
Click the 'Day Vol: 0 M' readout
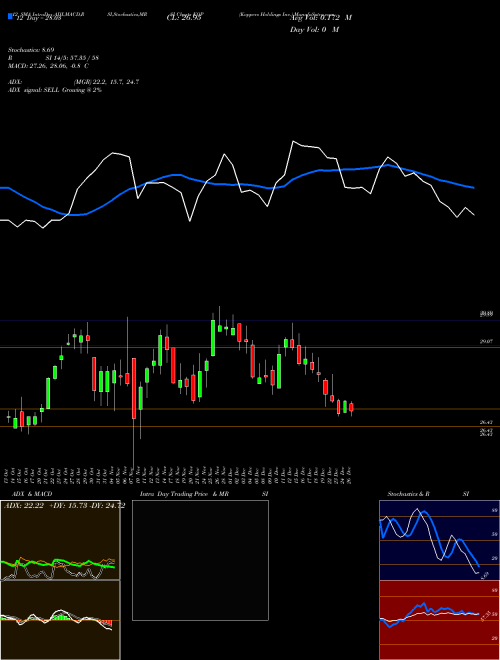coord(314,30)
